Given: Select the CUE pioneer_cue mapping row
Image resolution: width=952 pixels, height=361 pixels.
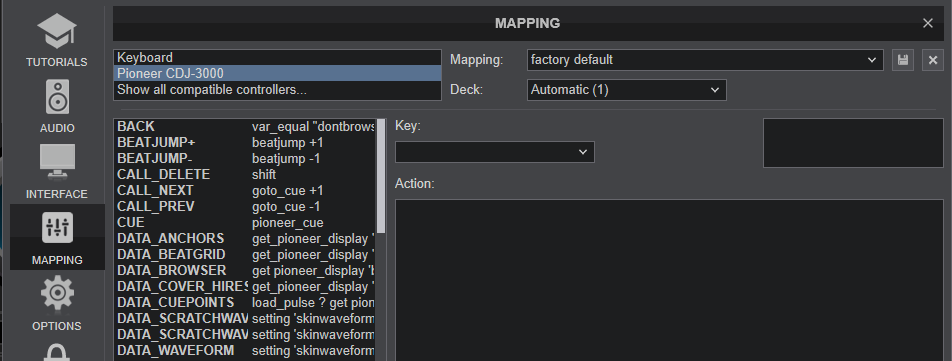Looking at the screenshot, I should click(x=245, y=223).
